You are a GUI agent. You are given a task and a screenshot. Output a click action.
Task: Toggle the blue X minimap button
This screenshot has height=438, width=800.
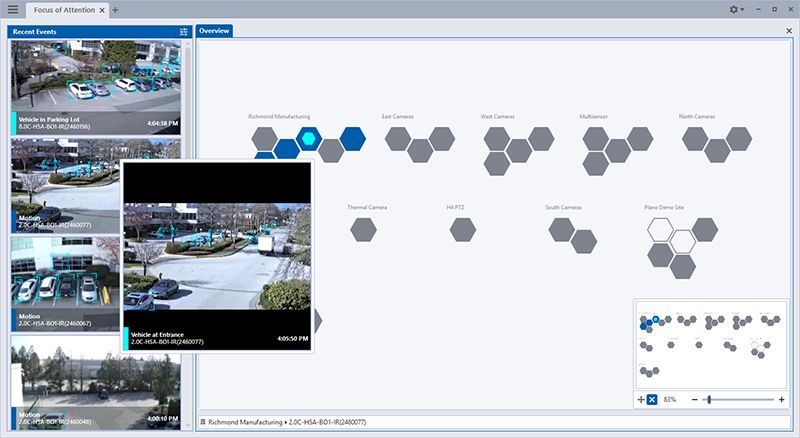click(x=652, y=399)
